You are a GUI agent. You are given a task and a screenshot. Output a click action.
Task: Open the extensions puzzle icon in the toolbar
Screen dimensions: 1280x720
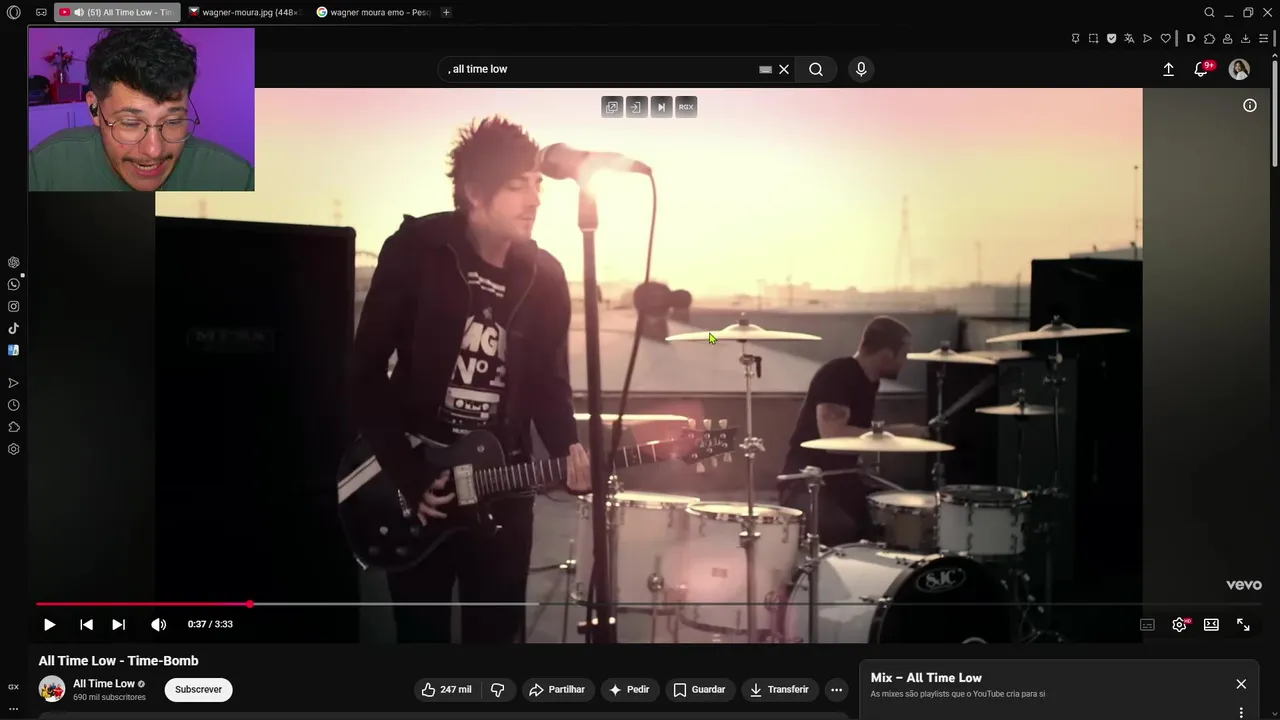click(x=1209, y=39)
